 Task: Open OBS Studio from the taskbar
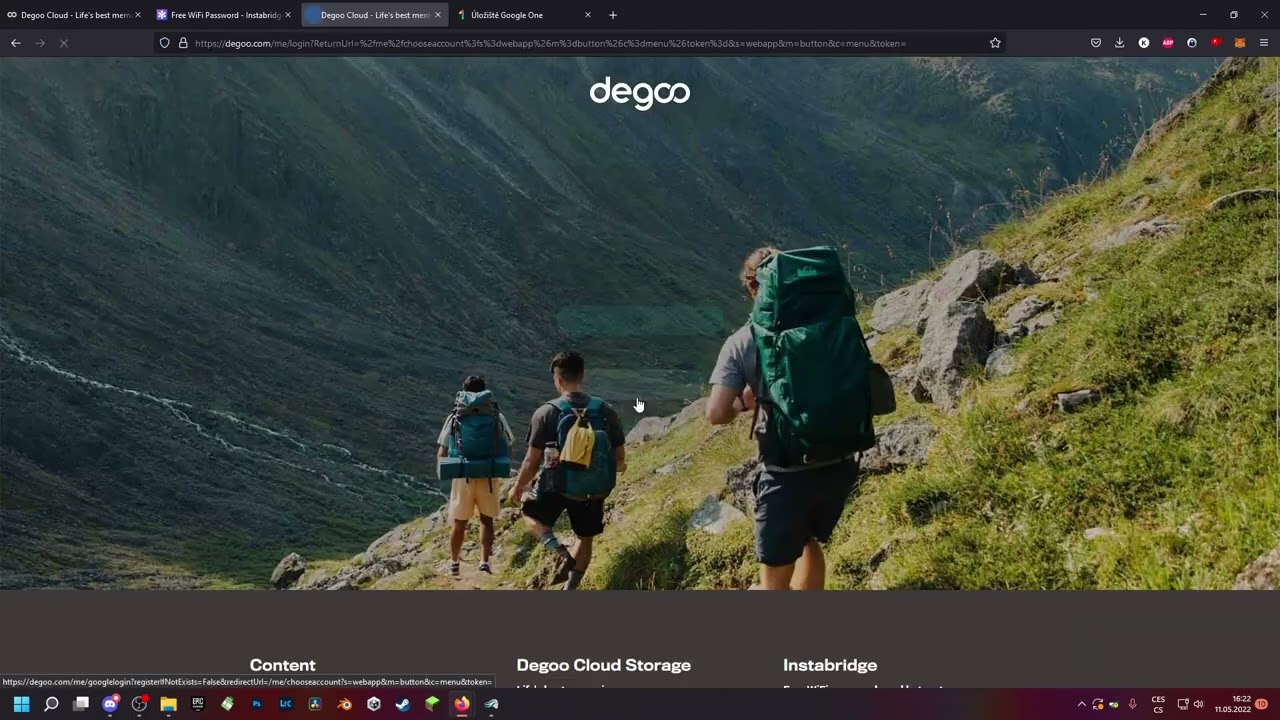139,704
